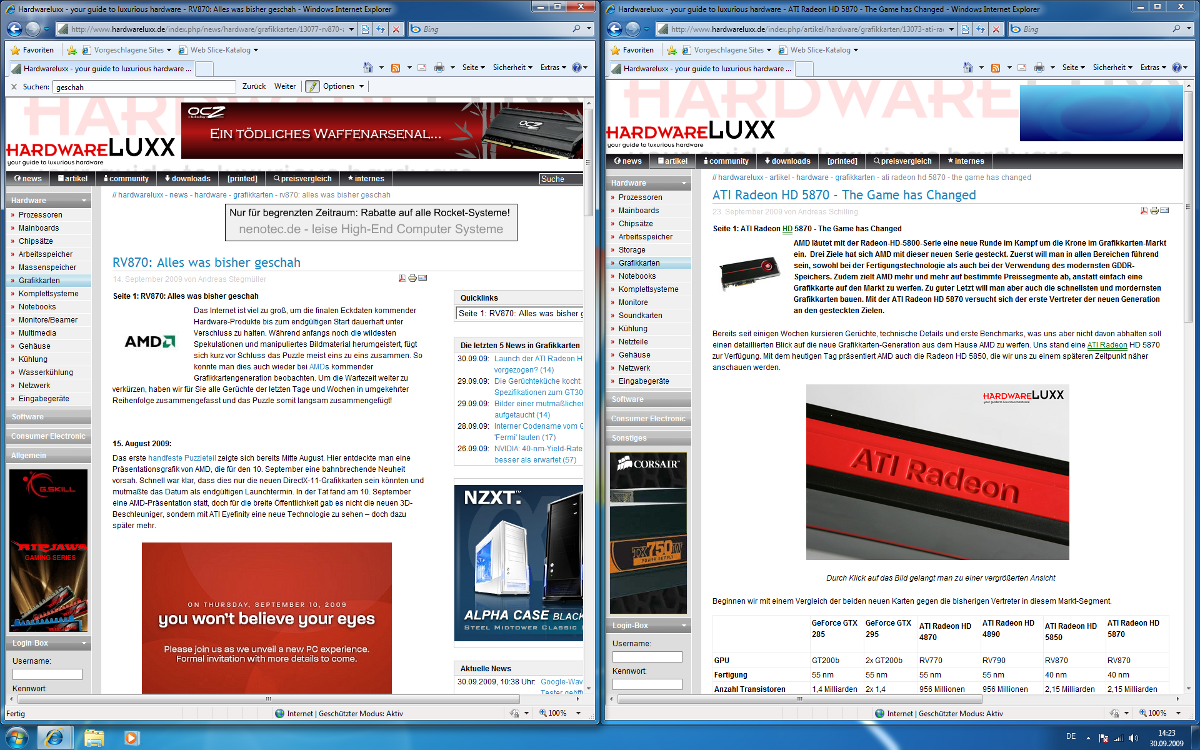Click mail icon in left window toolbar
Image resolution: width=1200 pixels, height=750 pixels.
tap(420, 67)
